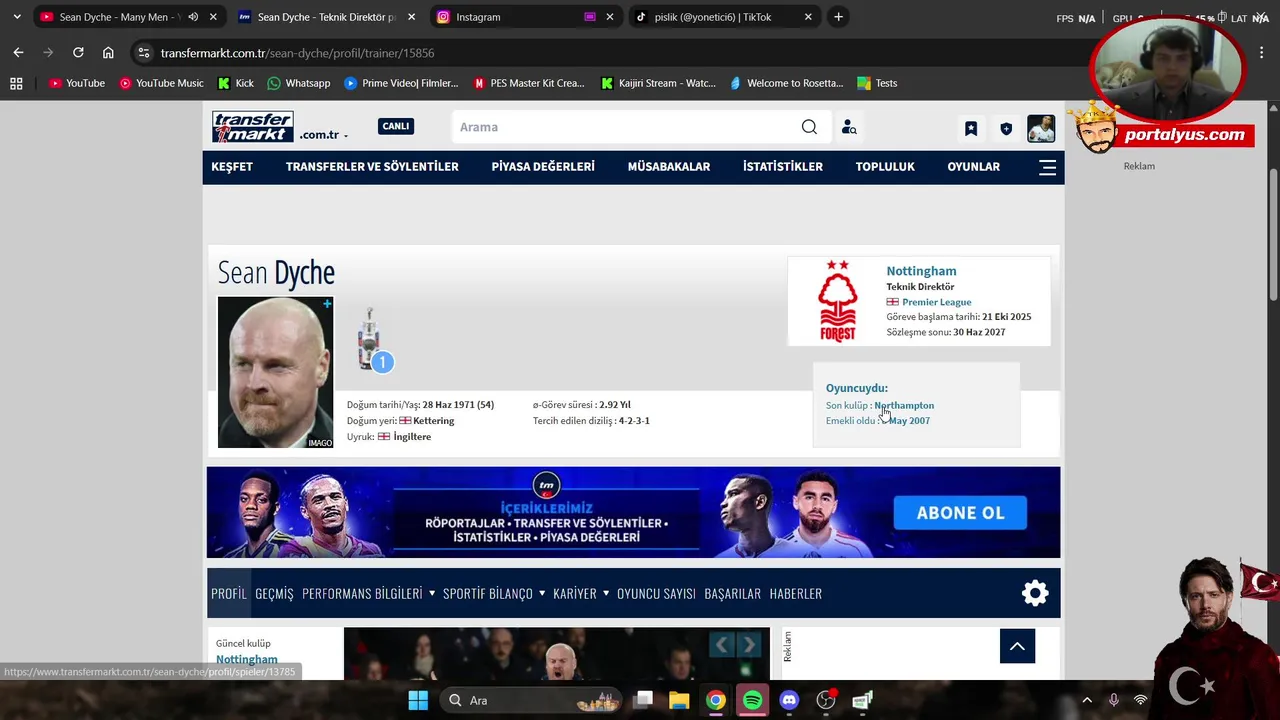
Task: Click the Windows taskbar search box
Action: coord(532,700)
